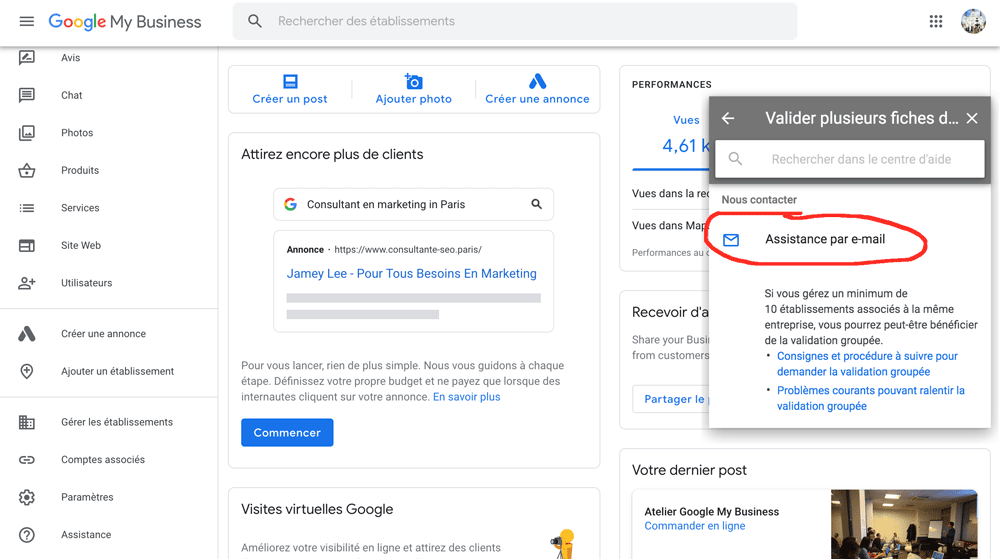Select Paramètres menu item

tap(87, 497)
